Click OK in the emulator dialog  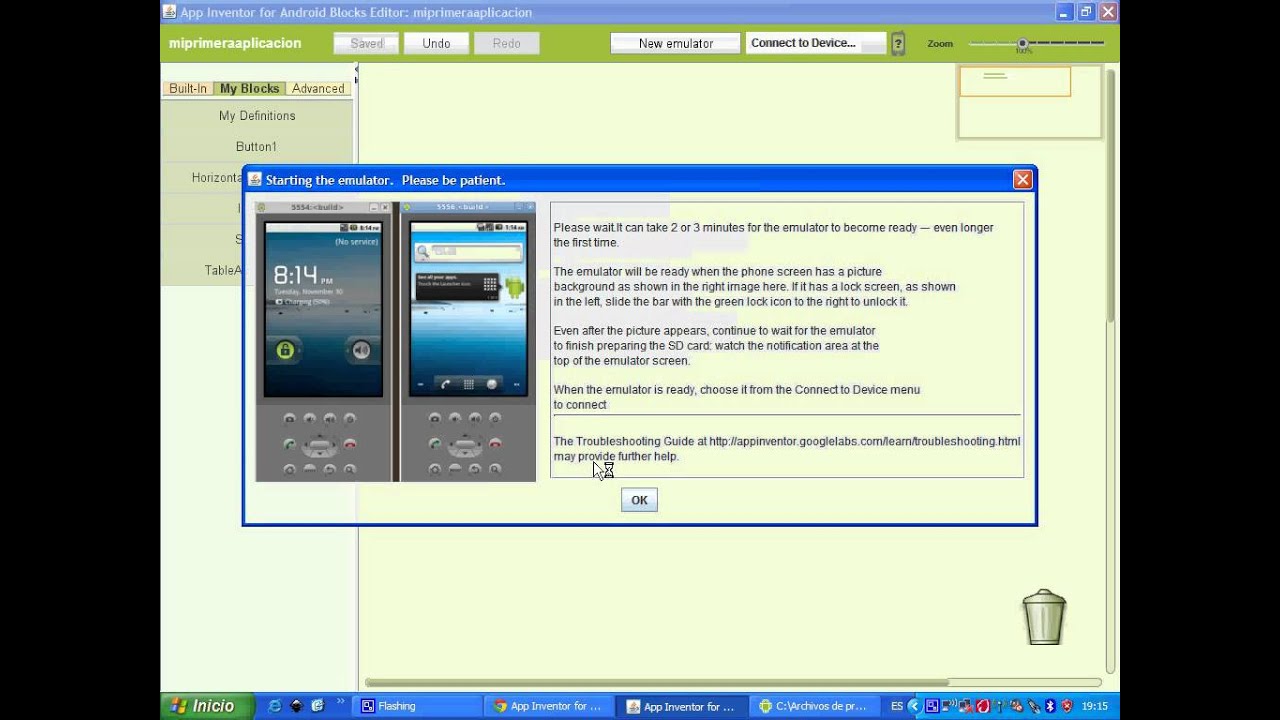coord(639,500)
